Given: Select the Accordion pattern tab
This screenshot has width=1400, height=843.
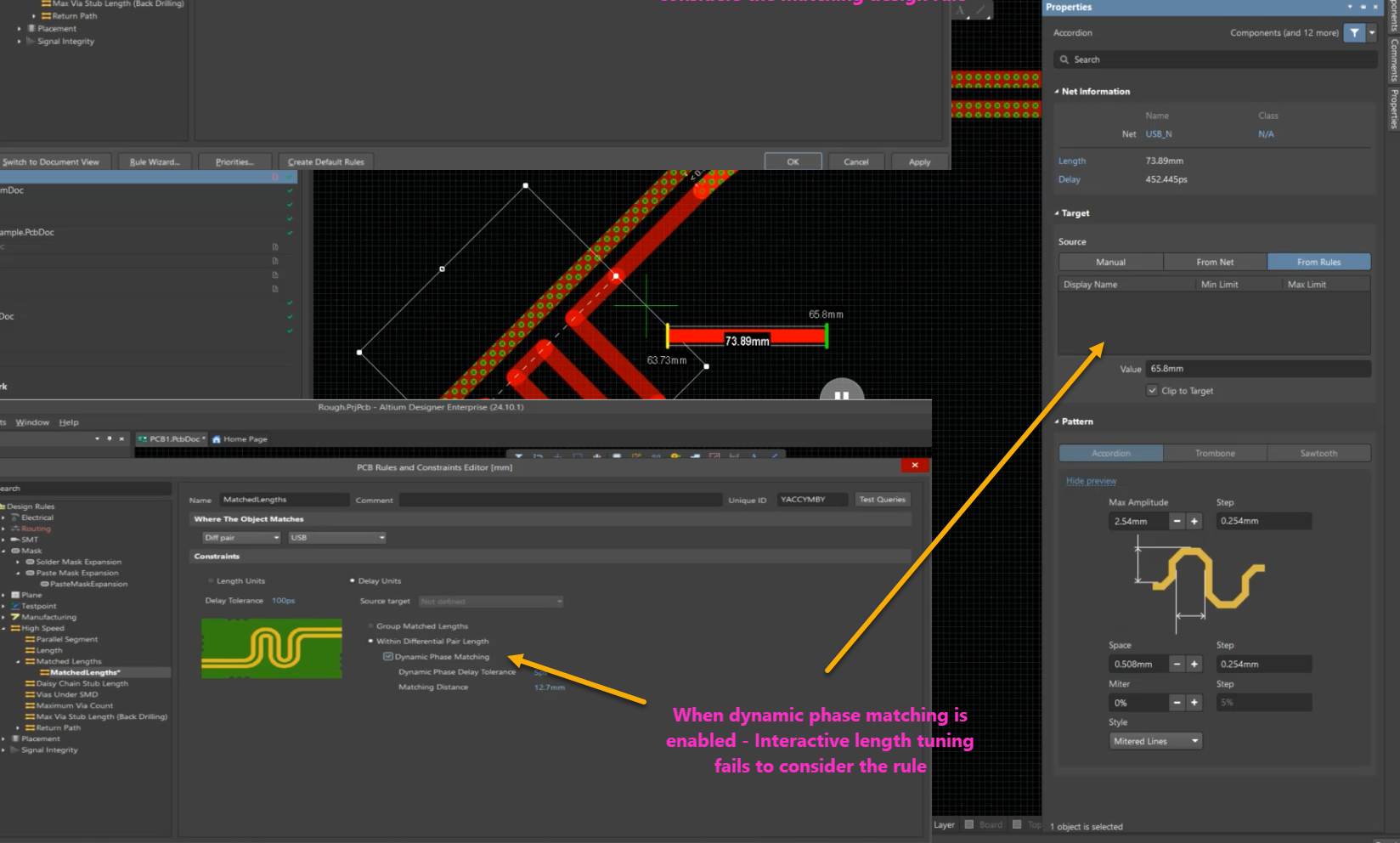Looking at the screenshot, I should pyautogui.click(x=1111, y=453).
